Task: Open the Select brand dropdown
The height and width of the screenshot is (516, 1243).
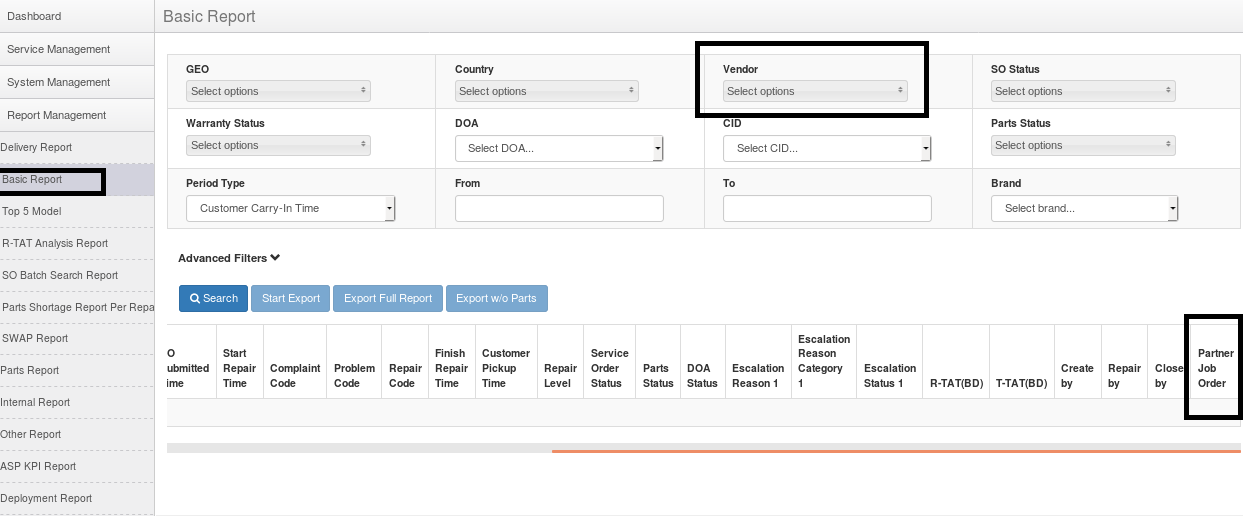Action: (1084, 208)
